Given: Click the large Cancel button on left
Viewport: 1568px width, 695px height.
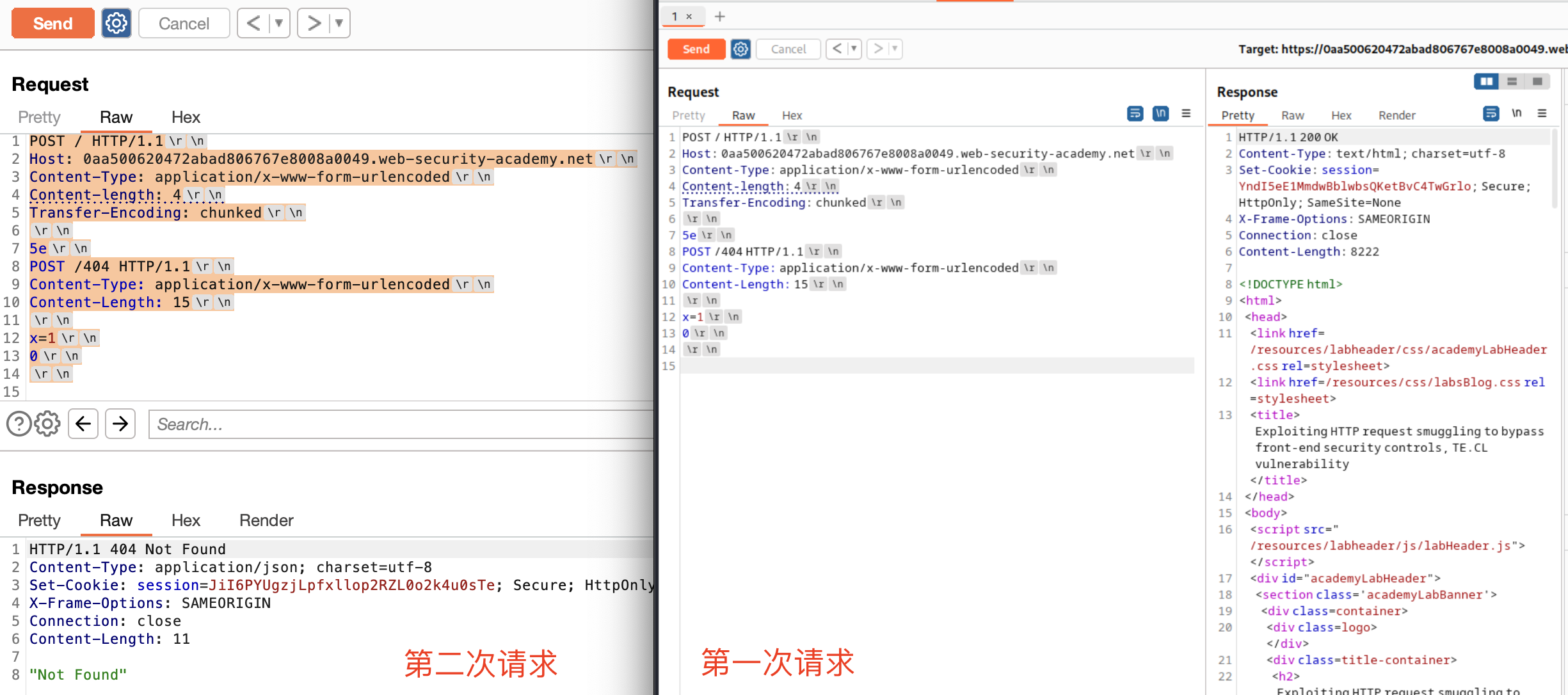Looking at the screenshot, I should pyautogui.click(x=184, y=24).
